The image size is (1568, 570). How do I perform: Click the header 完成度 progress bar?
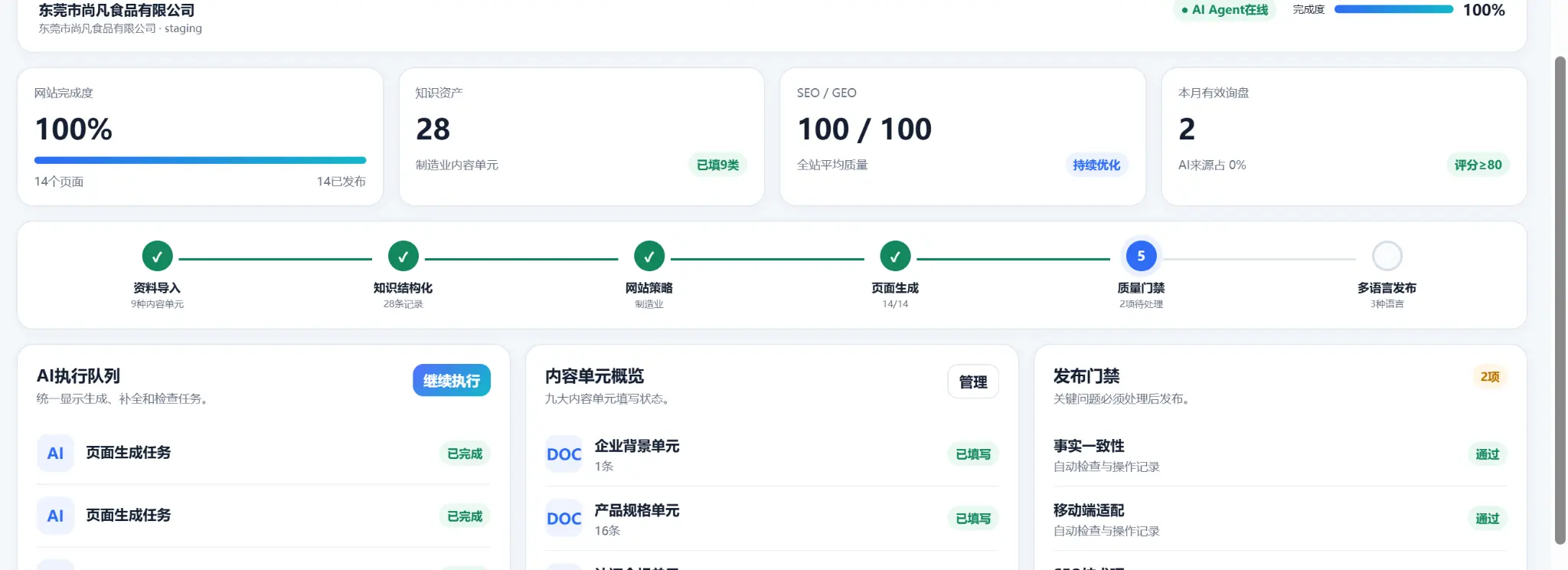tap(1393, 10)
